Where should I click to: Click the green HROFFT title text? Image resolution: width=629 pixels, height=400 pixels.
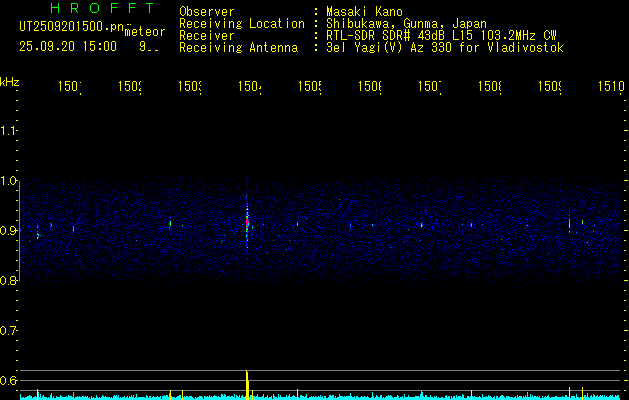102,8
